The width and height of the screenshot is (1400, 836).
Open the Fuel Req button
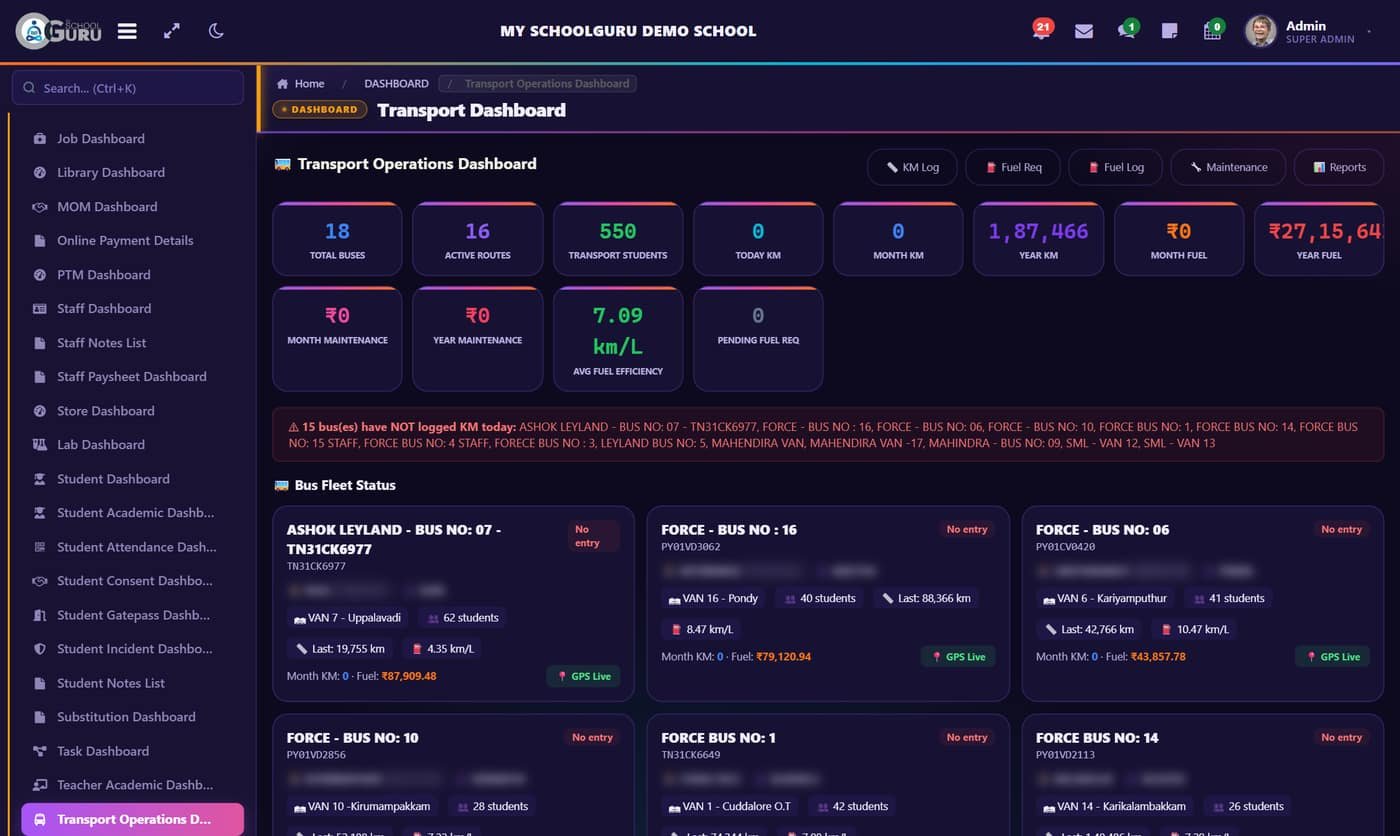click(1013, 167)
